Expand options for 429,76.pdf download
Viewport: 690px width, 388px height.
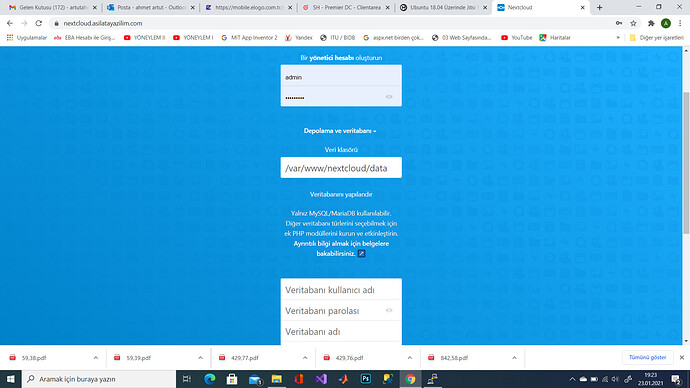pyautogui.click(x=410, y=358)
